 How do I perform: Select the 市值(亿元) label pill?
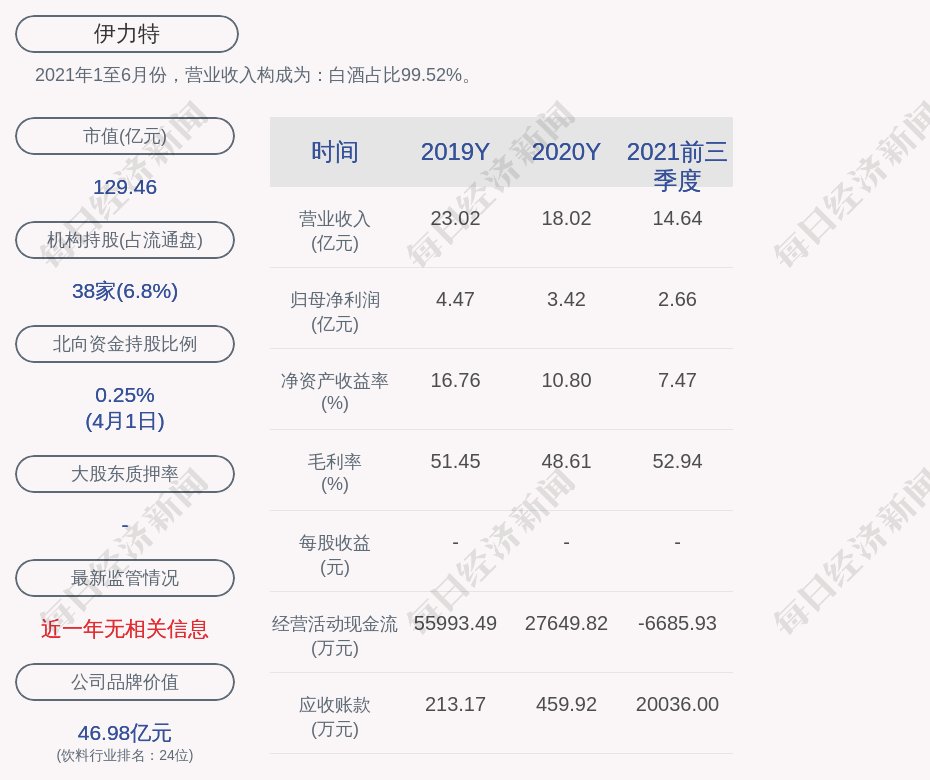(125, 136)
